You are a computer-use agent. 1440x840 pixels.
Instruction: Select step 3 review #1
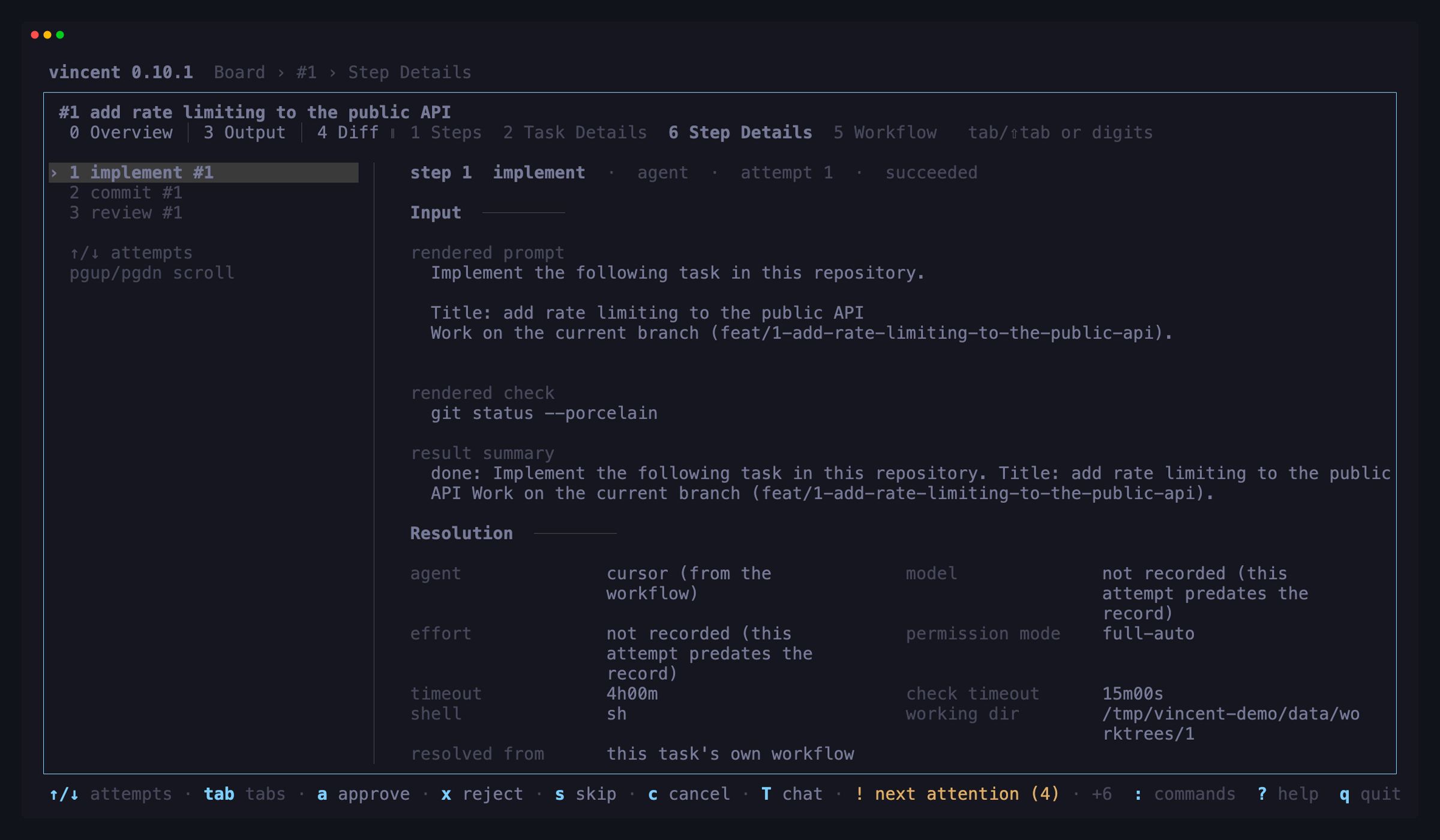pyautogui.click(x=126, y=213)
